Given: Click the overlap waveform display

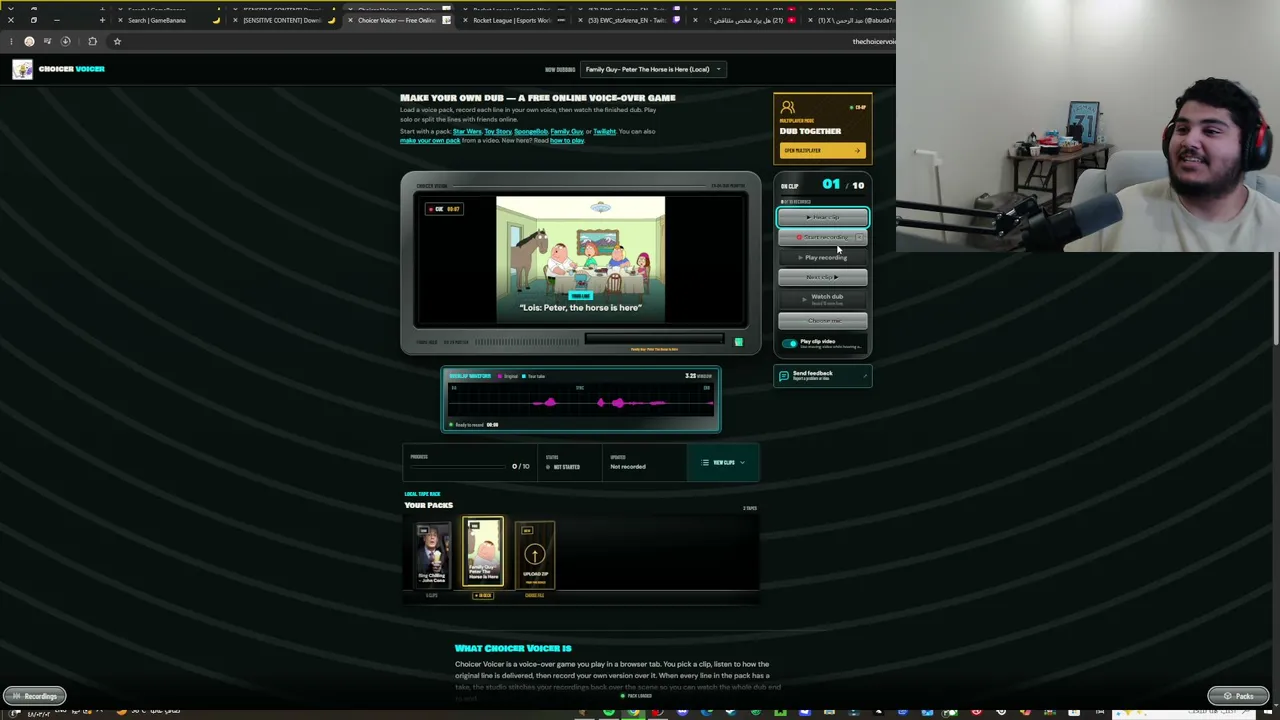Looking at the screenshot, I should tap(580, 402).
